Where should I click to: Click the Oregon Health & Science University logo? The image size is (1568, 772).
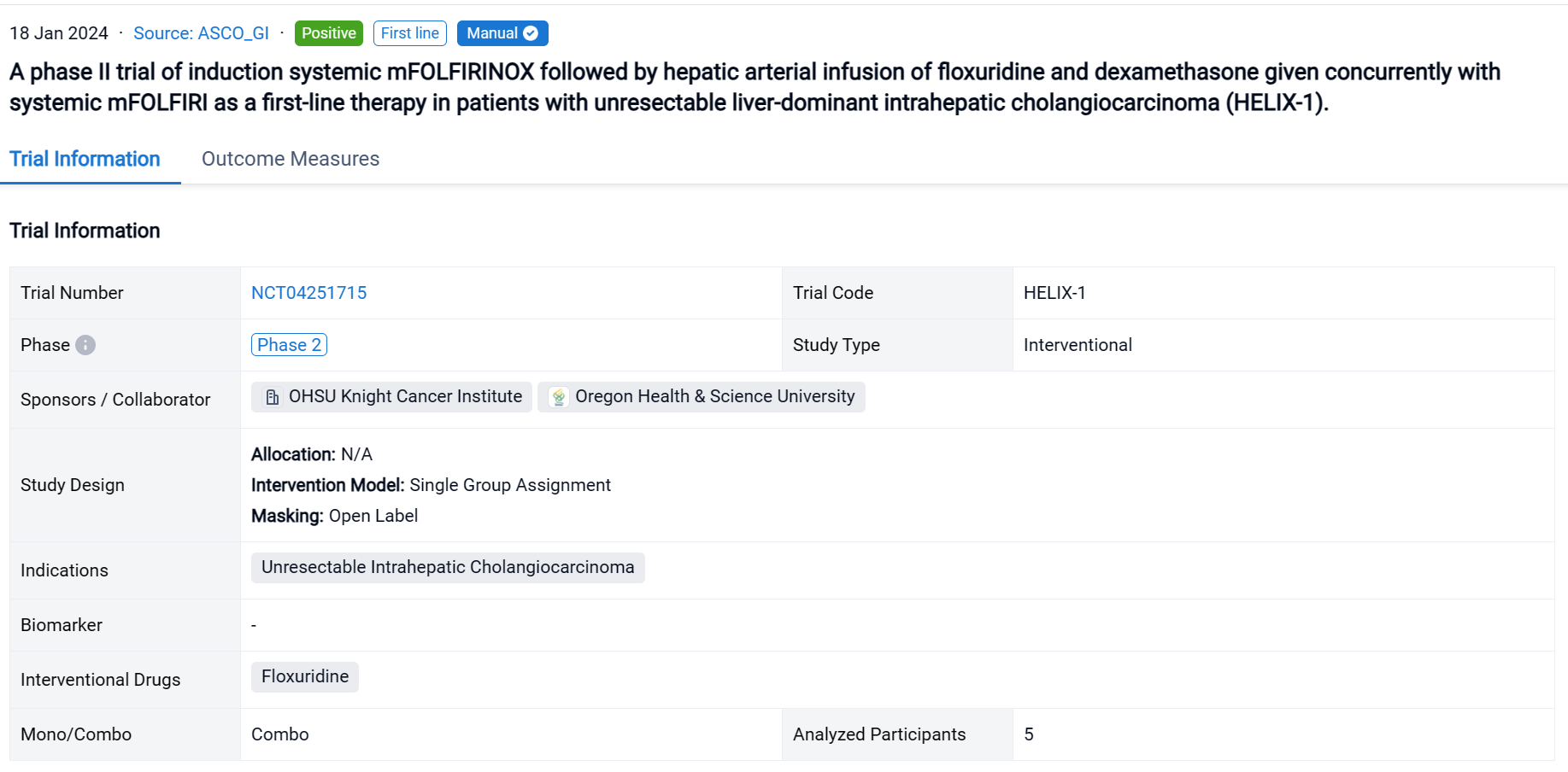pos(558,397)
